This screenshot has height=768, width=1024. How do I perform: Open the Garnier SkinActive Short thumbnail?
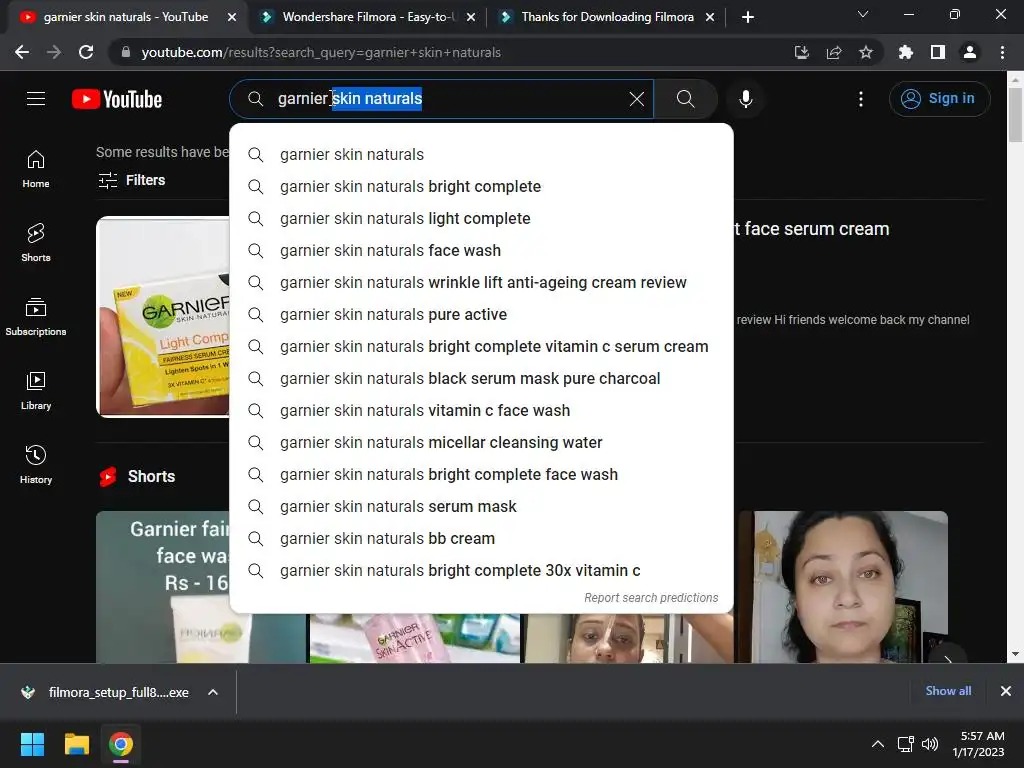[x=415, y=638]
